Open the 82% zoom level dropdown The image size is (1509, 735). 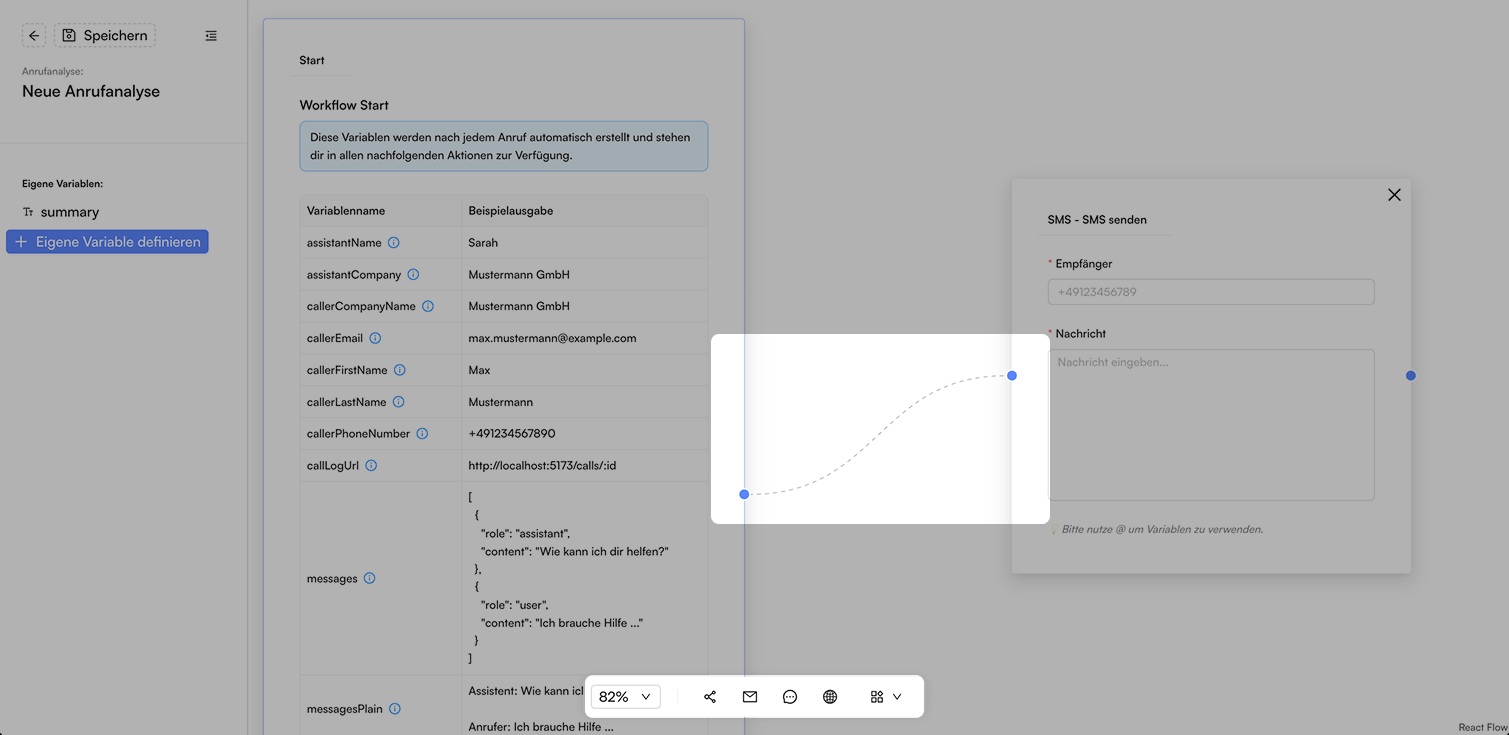[625, 697]
